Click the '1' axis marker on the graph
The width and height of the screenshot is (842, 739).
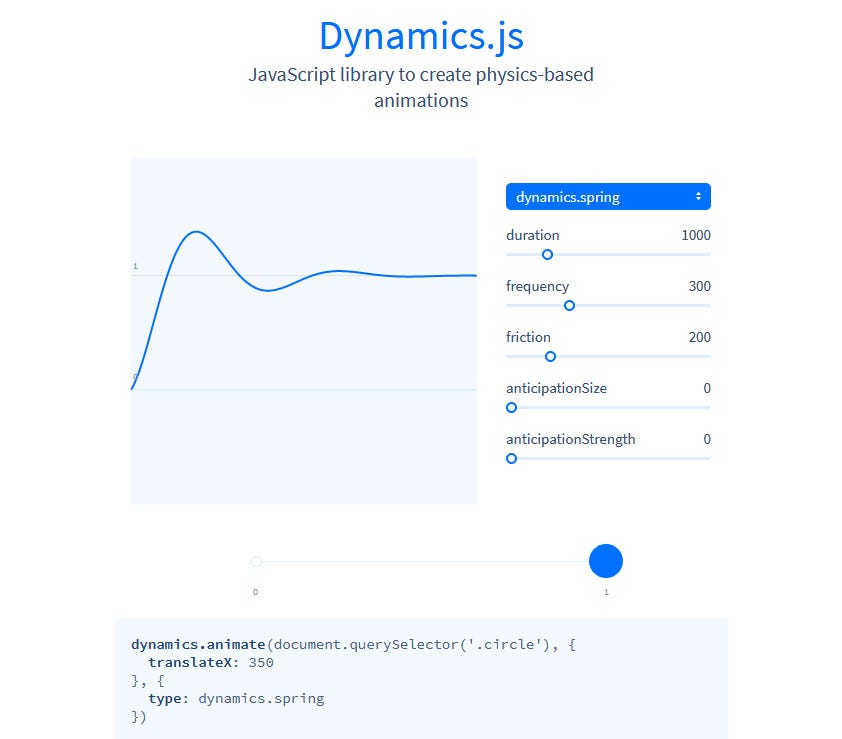click(x=135, y=266)
